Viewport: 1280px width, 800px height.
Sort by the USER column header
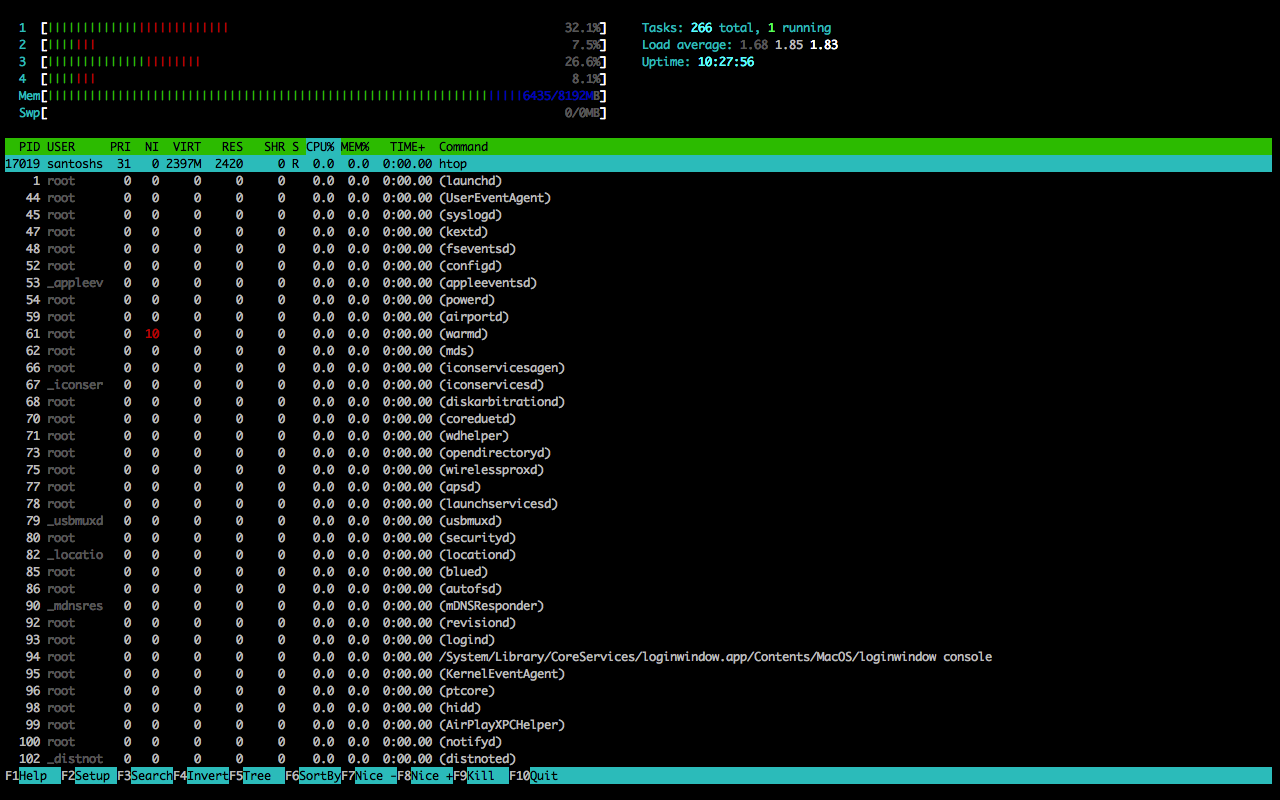61,147
